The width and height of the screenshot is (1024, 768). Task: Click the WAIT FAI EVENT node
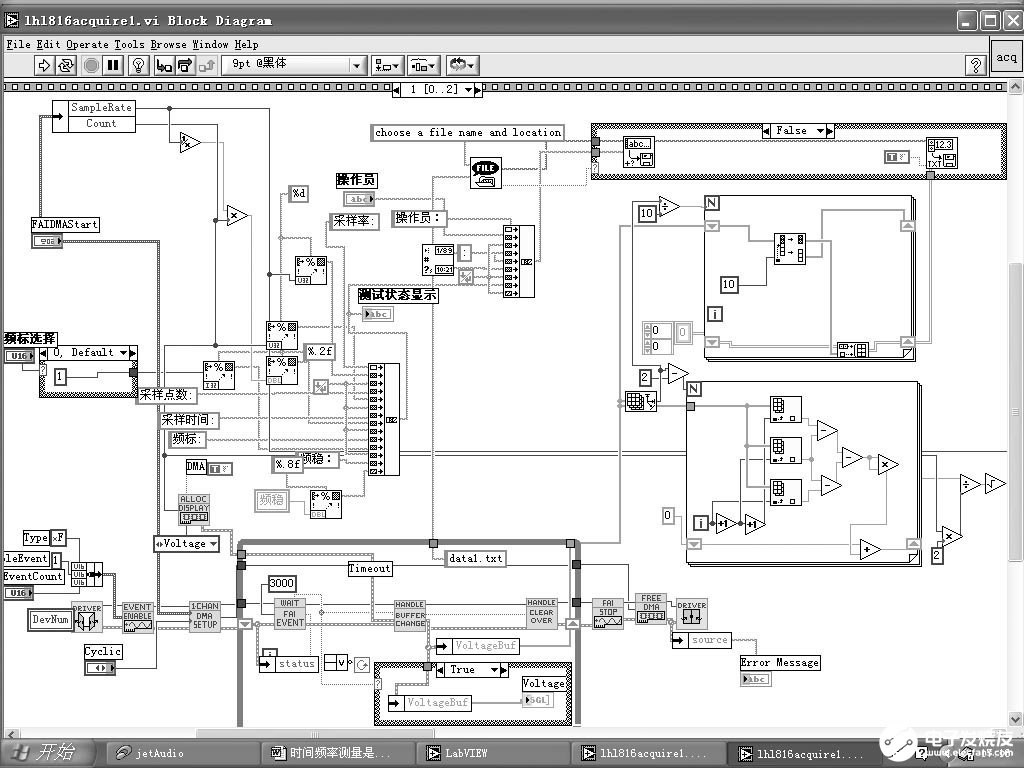point(289,613)
